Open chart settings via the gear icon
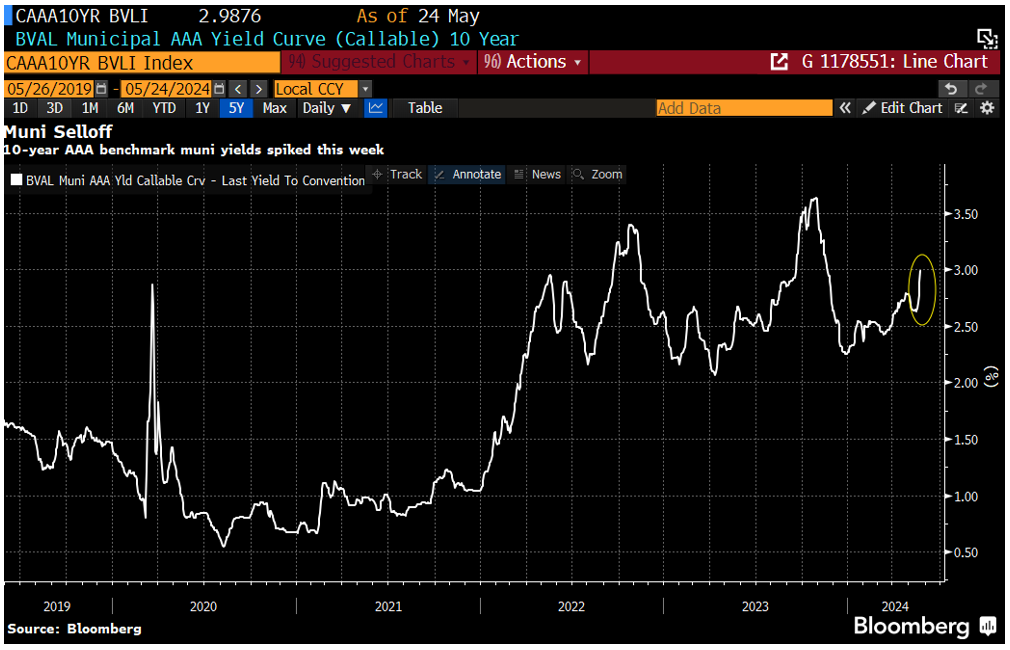1010x650 pixels. click(988, 108)
